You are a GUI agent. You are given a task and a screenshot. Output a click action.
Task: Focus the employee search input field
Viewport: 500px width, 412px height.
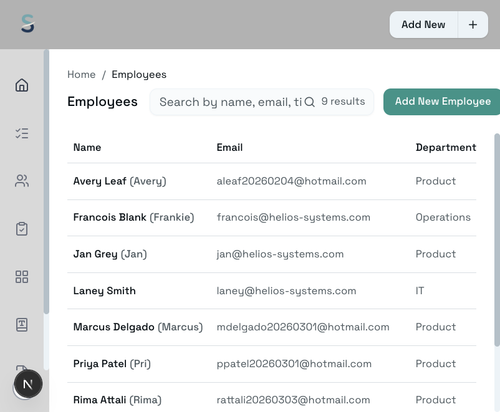pos(230,102)
